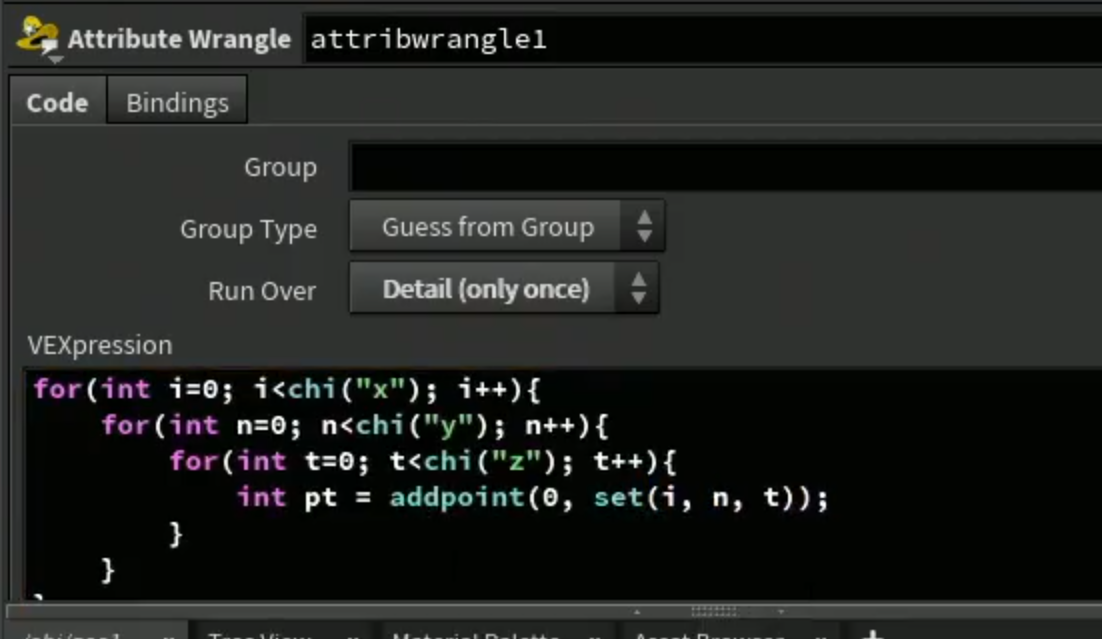Image resolution: width=1102 pixels, height=639 pixels.
Task: Click the dotted pane splitter handle
Action: (713, 611)
